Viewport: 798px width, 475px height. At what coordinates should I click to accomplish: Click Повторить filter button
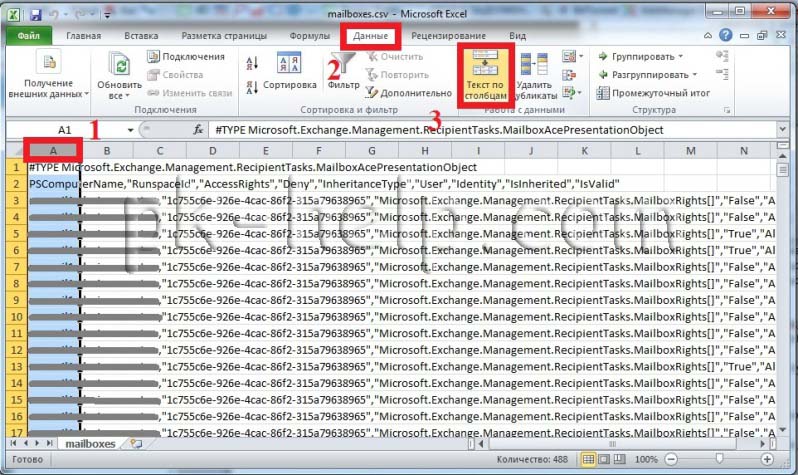tap(397, 75)
